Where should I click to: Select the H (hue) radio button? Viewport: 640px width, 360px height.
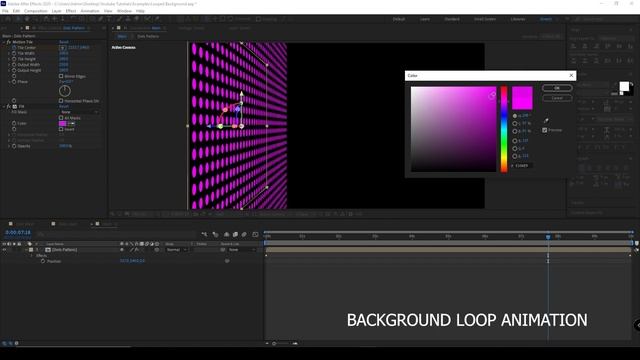515,116
